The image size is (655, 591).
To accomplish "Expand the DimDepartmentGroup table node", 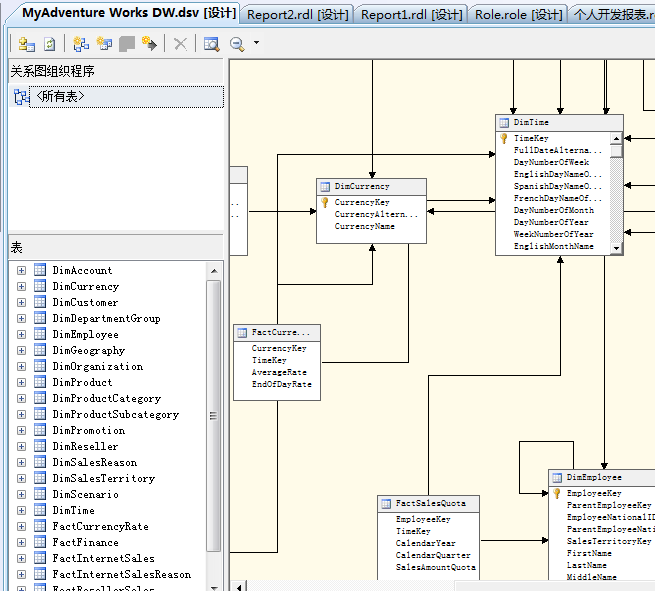I will (21, 318).
